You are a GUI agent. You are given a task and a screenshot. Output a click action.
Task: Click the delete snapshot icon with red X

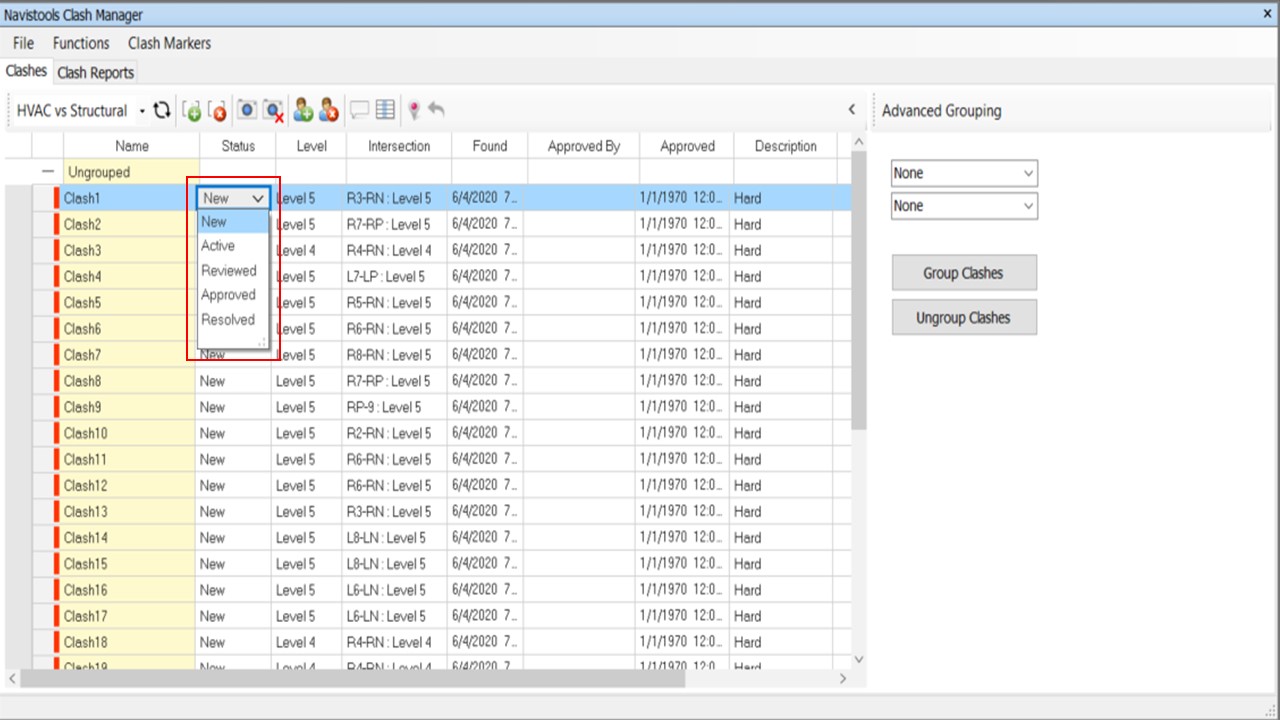tap(274, 111)
